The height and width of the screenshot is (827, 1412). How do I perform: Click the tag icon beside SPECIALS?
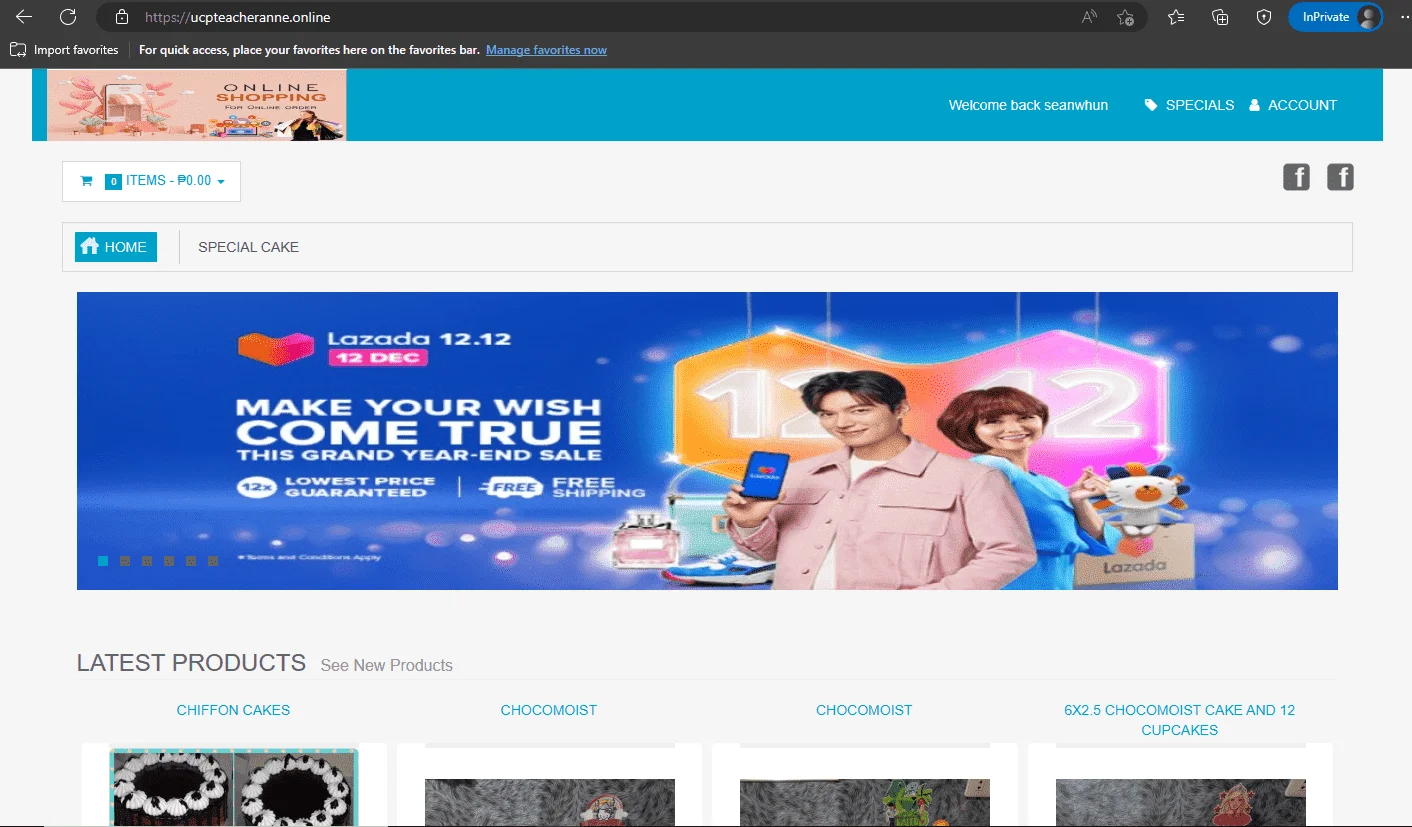point(1151,105)
